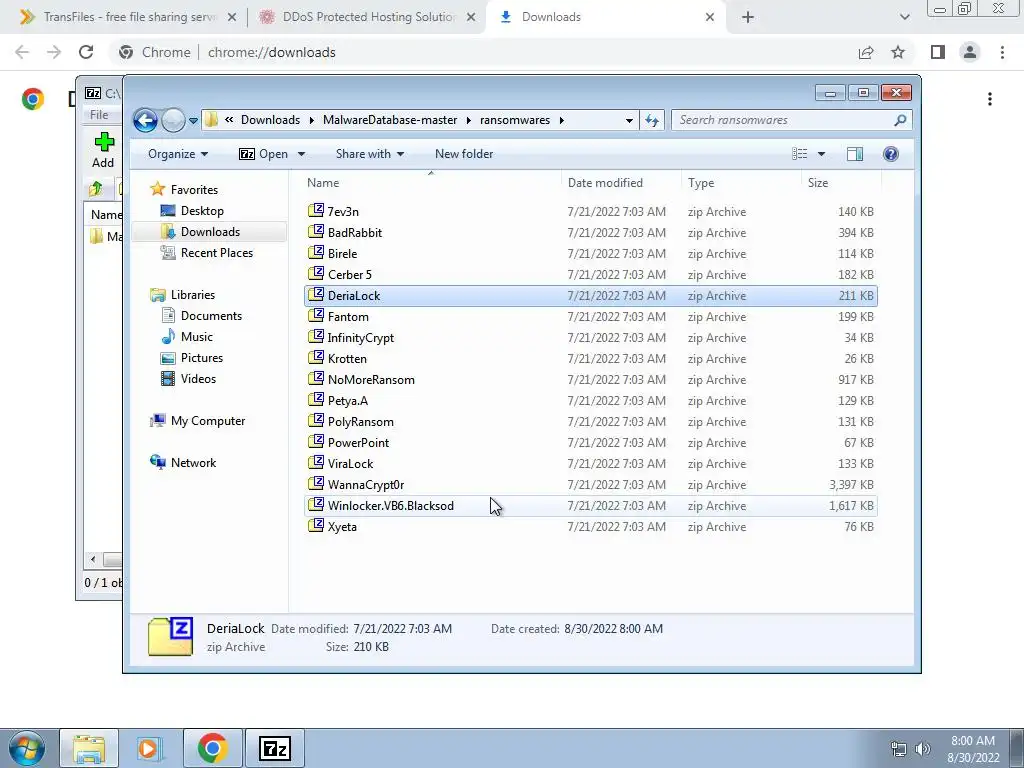Go back with the Explorer back arrow
The image size is (1024, 768).
pyautogui.click(x=145, y=120)
